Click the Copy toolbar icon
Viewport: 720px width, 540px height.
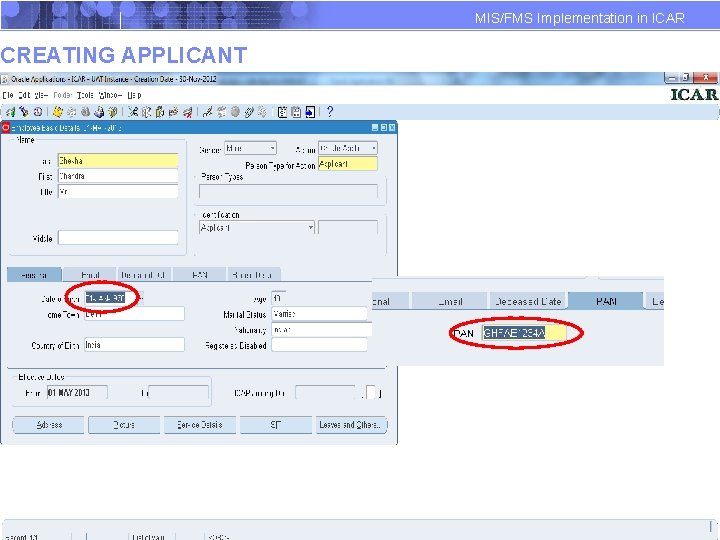[x=146, y=112]
